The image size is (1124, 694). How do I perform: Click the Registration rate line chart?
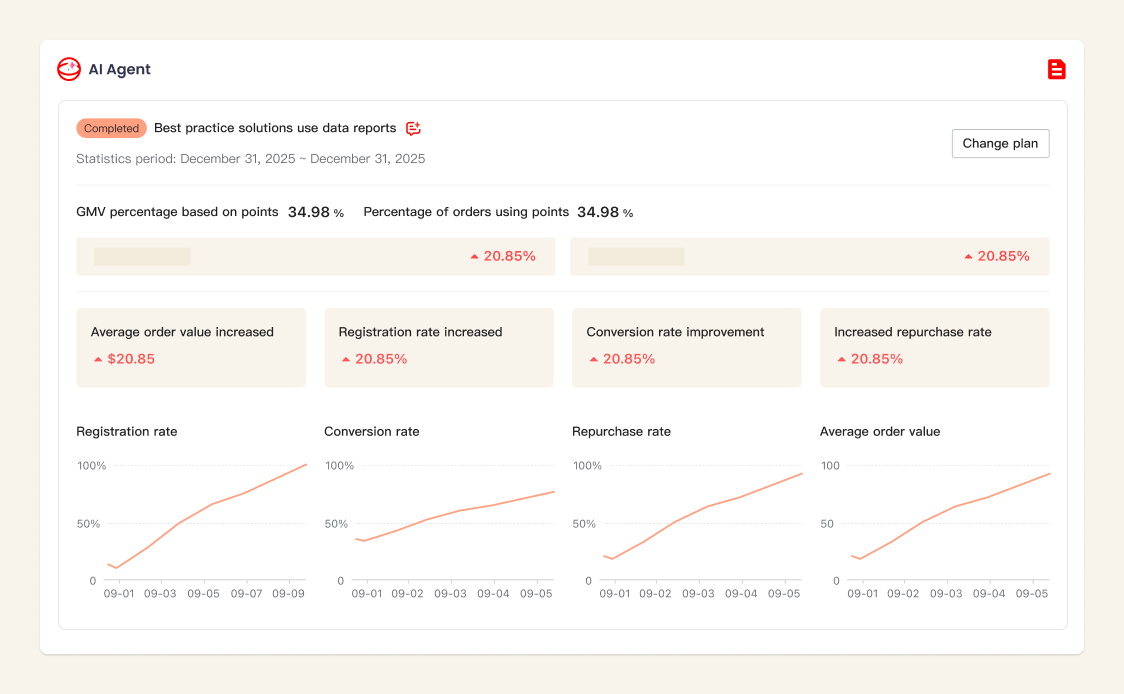[205, 520]
